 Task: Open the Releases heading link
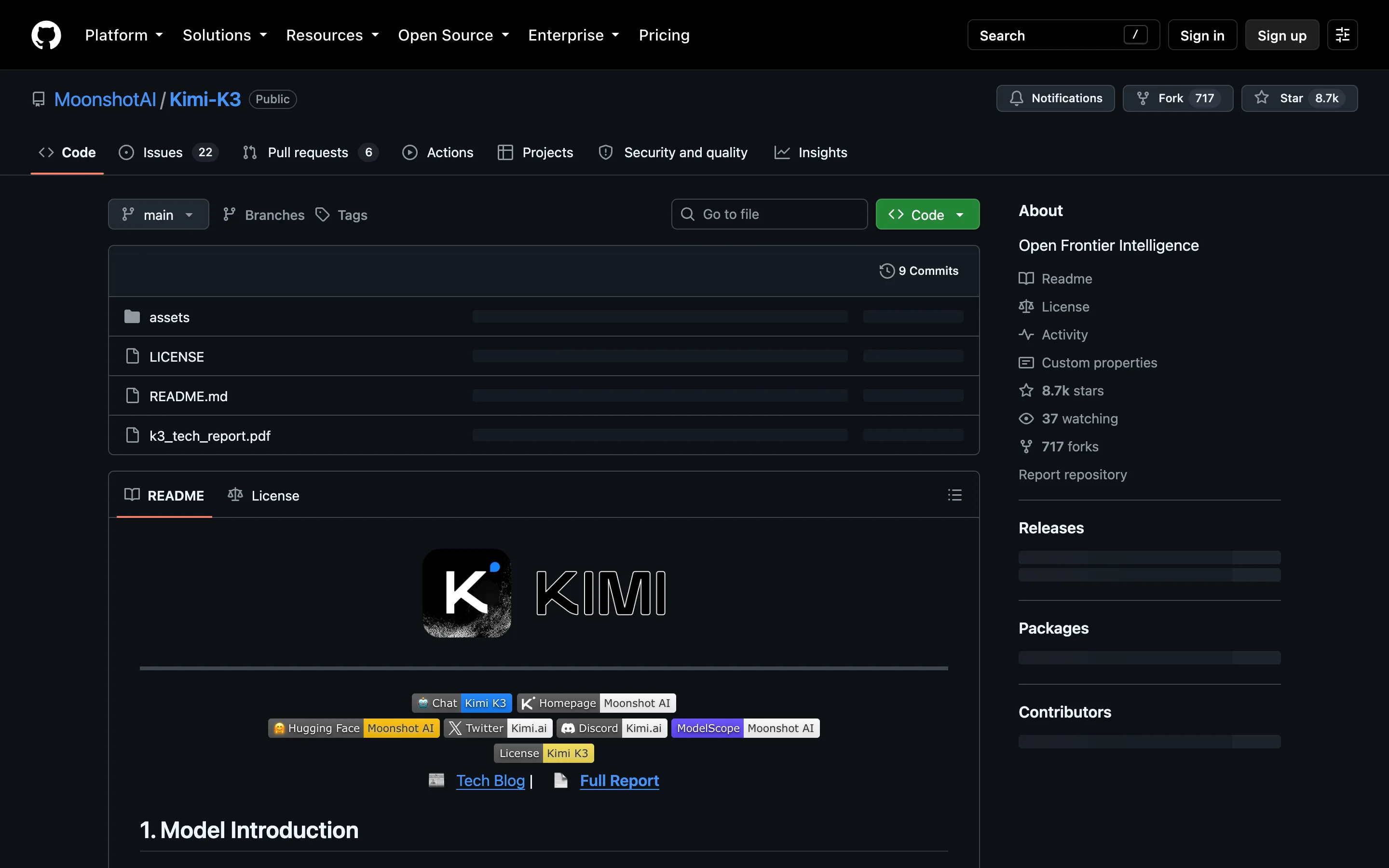click(x=1051, y=528)
